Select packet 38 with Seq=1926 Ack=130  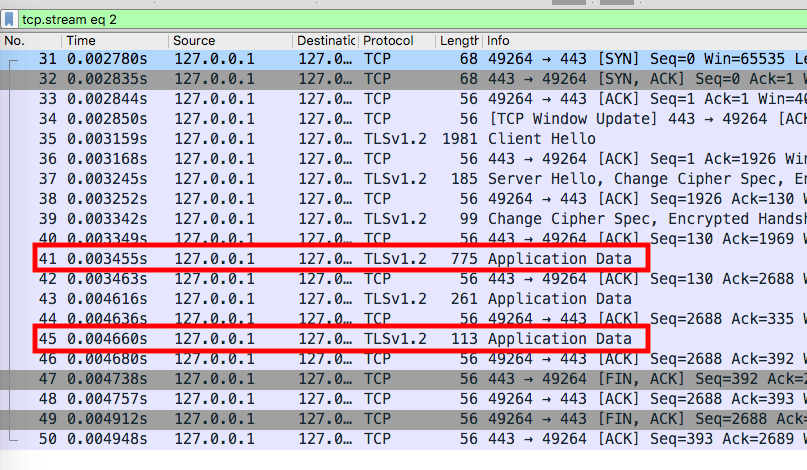point(404,199)
